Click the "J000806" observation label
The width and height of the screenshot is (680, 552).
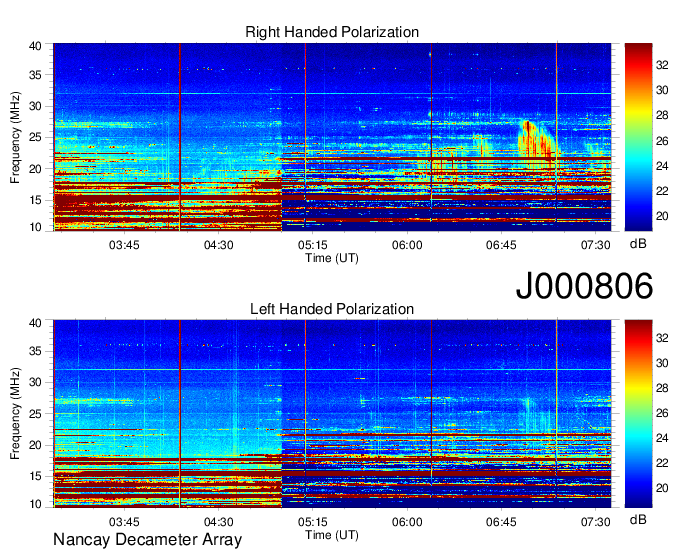pos(584,285)
